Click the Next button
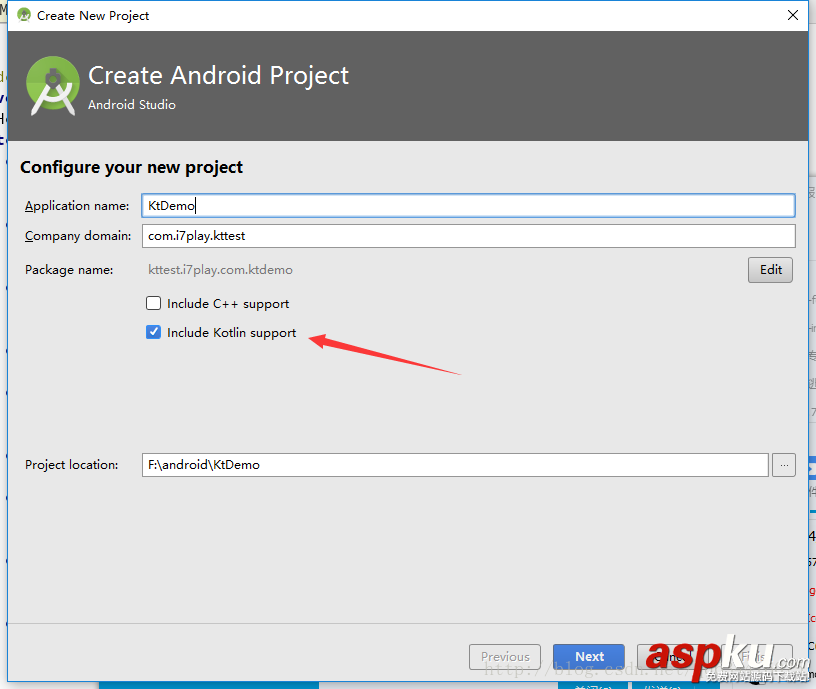Screen dimensions: 816x689 pyautogui.click(x=589, y=657)
